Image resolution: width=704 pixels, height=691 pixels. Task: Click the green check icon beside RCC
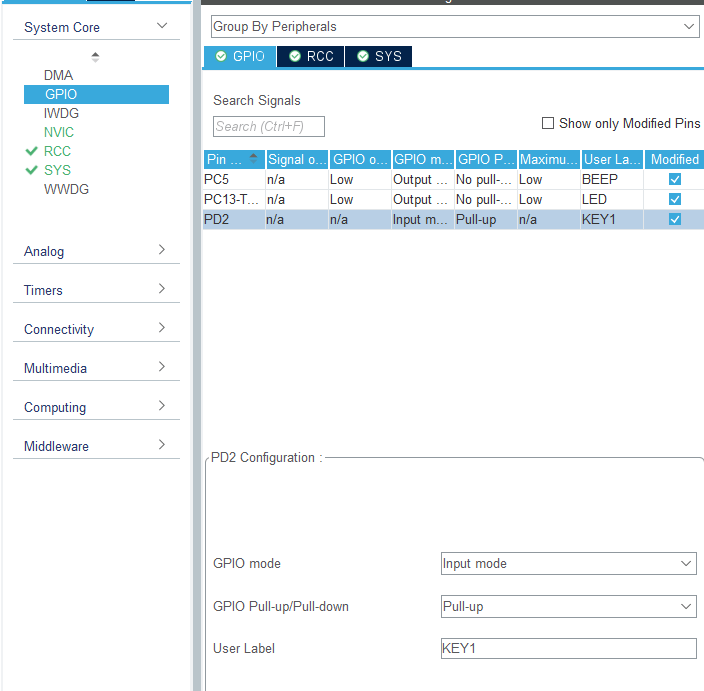[31, 151]
